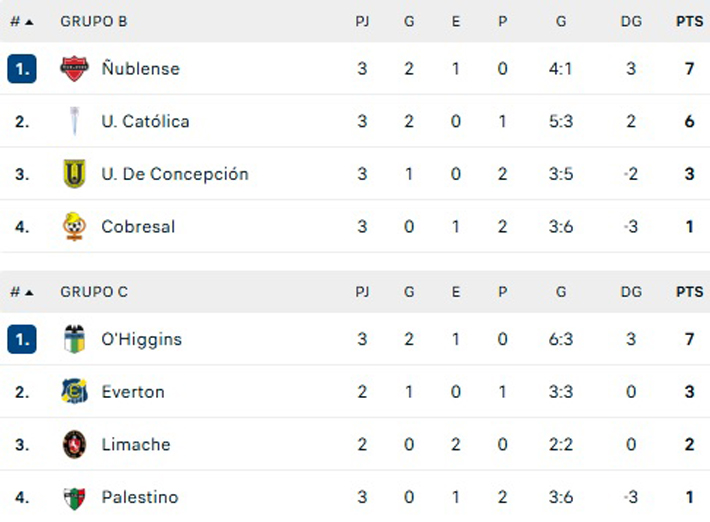Viewport: 710px width, 522px height.
Task: Open the O'Higgins team name link
Action: [141, 339]
